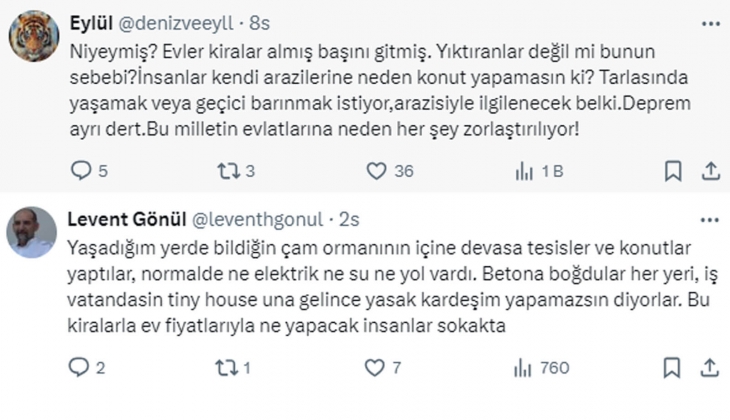730x420 pixels.
Task: Open Levent Gönül's profile photo
Action: [33, 233]
